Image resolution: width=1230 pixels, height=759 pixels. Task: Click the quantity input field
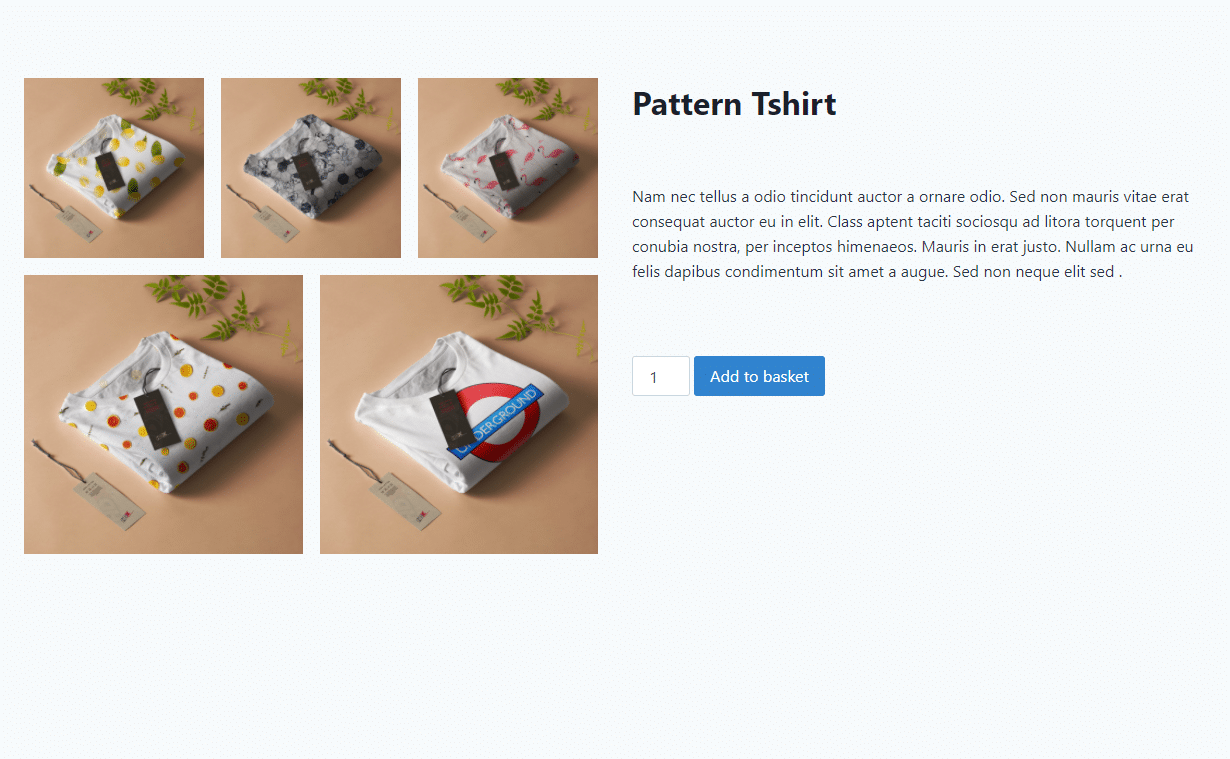click(661, 376)
